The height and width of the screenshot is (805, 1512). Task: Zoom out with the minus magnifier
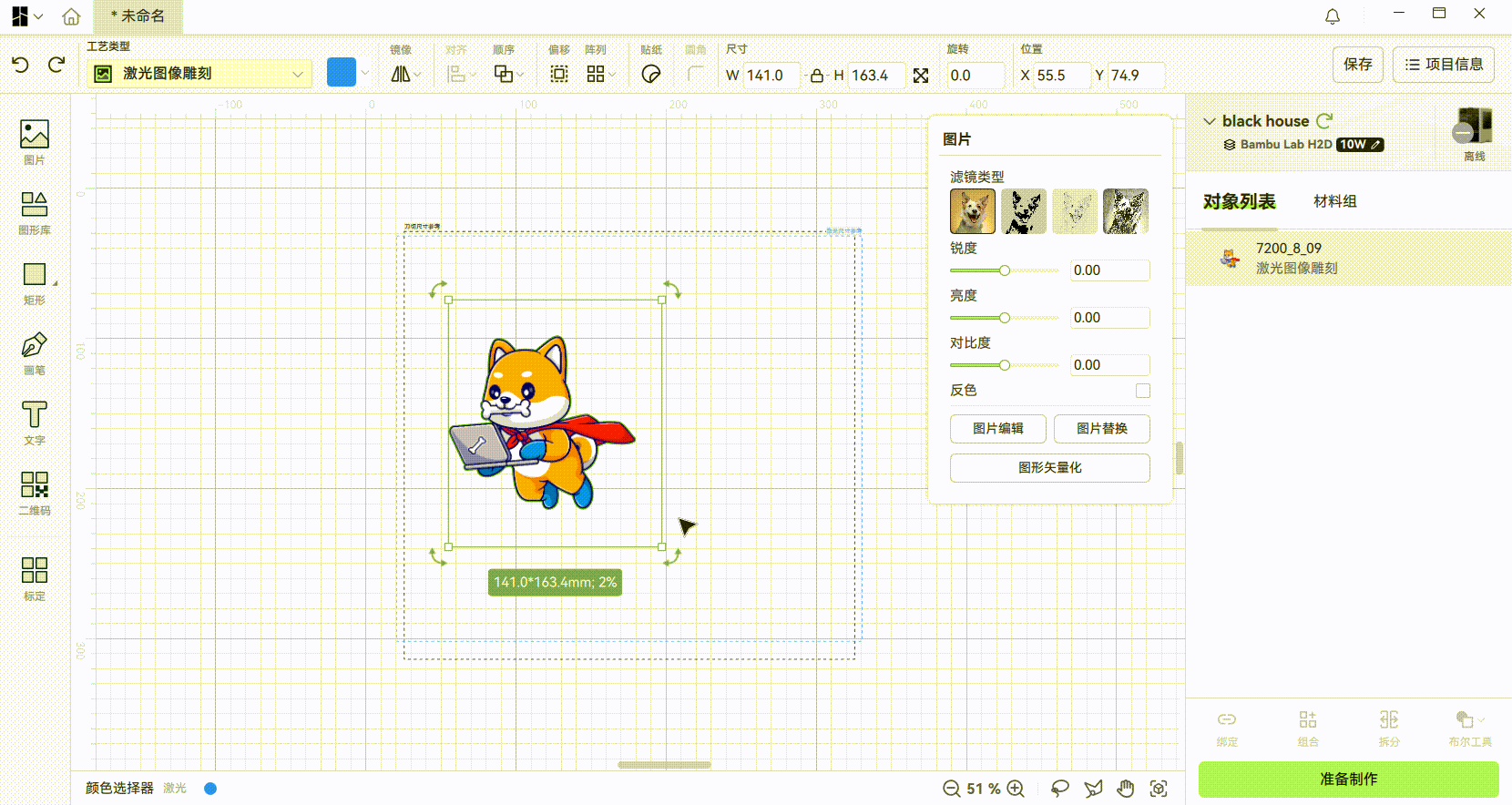tap(952, 789)
